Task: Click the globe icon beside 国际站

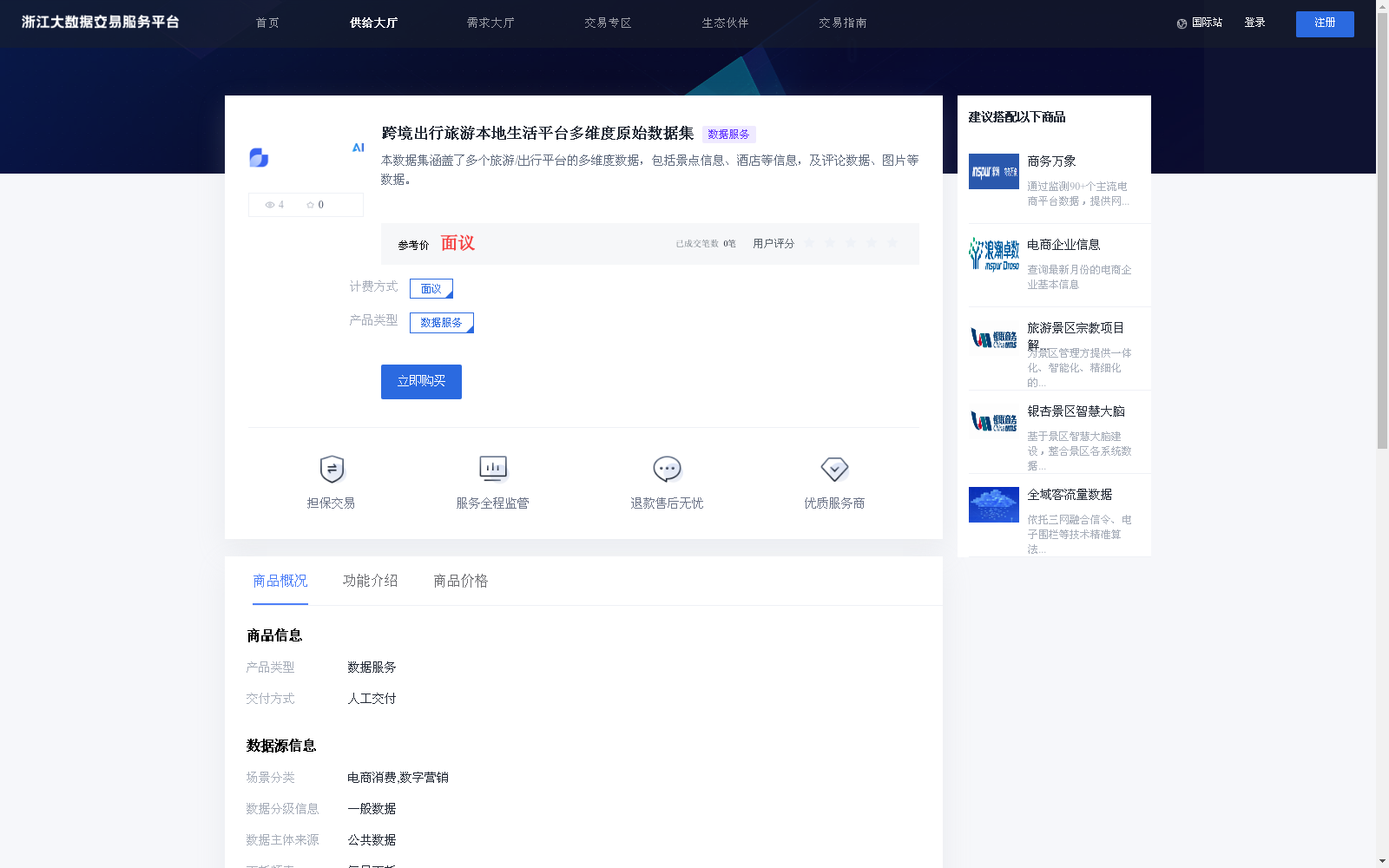Action: pos(1182,23)
